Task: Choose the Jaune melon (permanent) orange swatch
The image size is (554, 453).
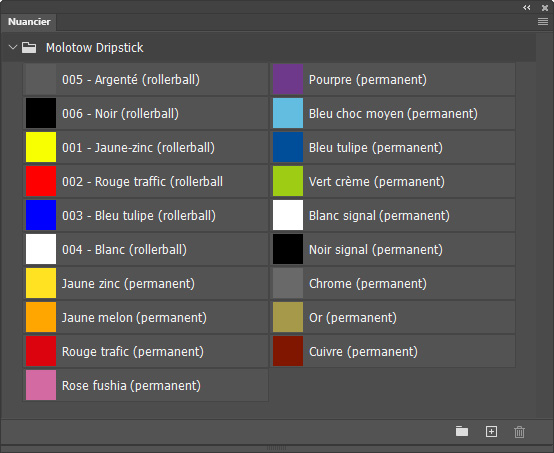Action: click(146, 317)
